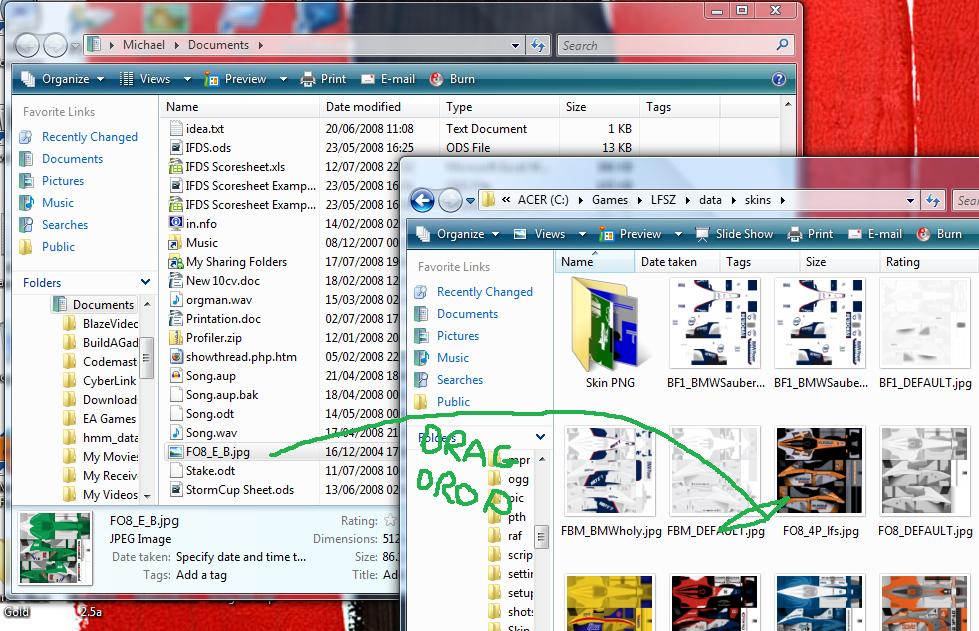Click the refresh icon in skins window address bar
Screen dimensions: 979x631
(932, 200)
